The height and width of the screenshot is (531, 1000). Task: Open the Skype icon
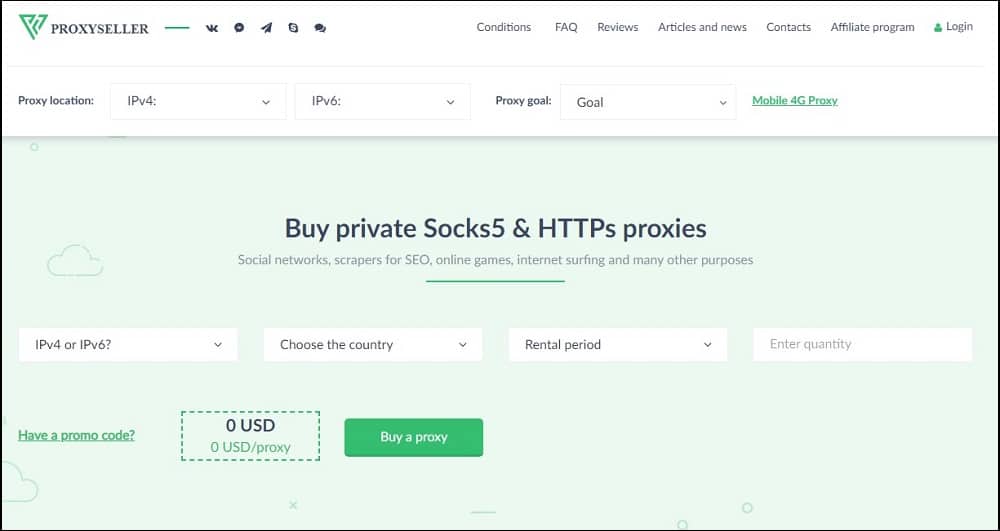[293, 28]
